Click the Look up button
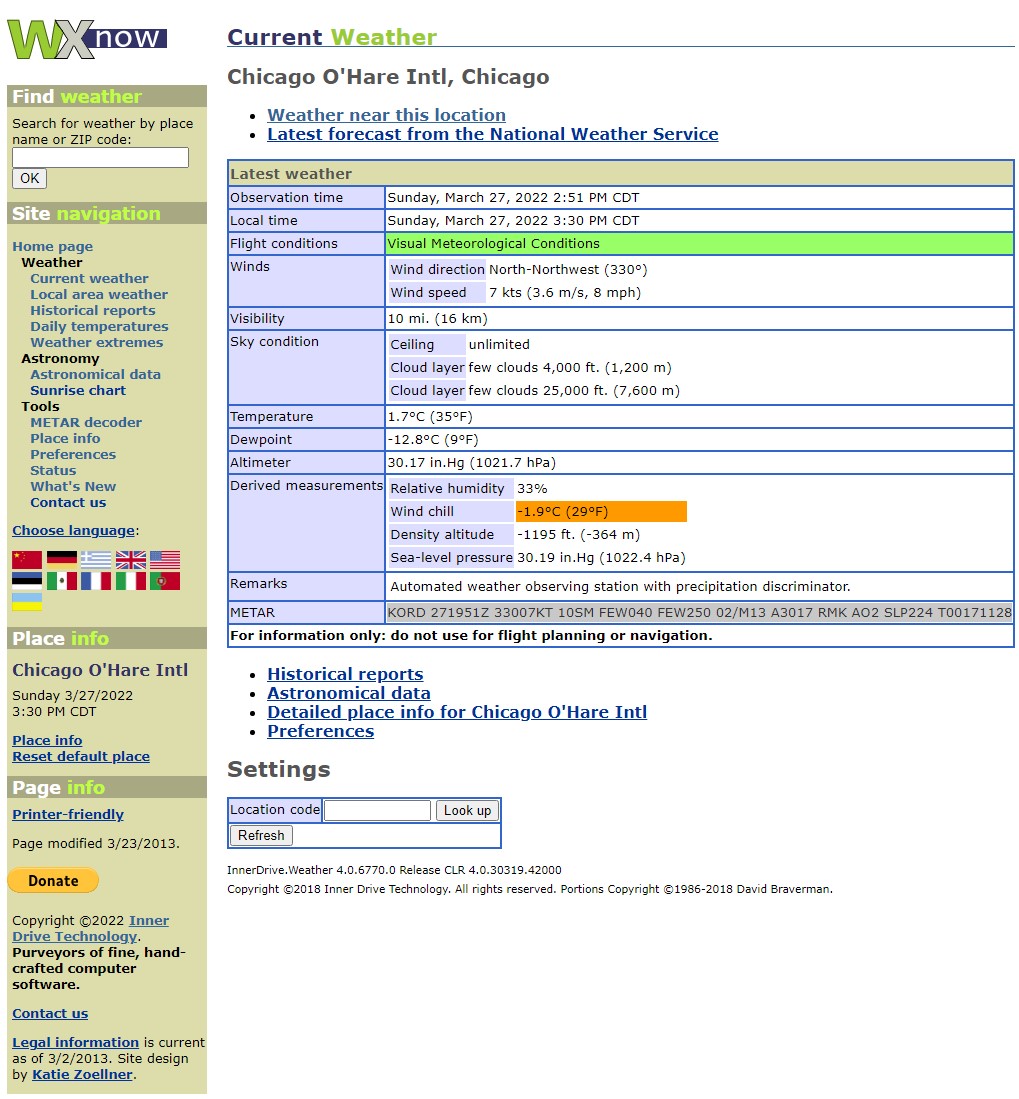 (x=467, y=811)
